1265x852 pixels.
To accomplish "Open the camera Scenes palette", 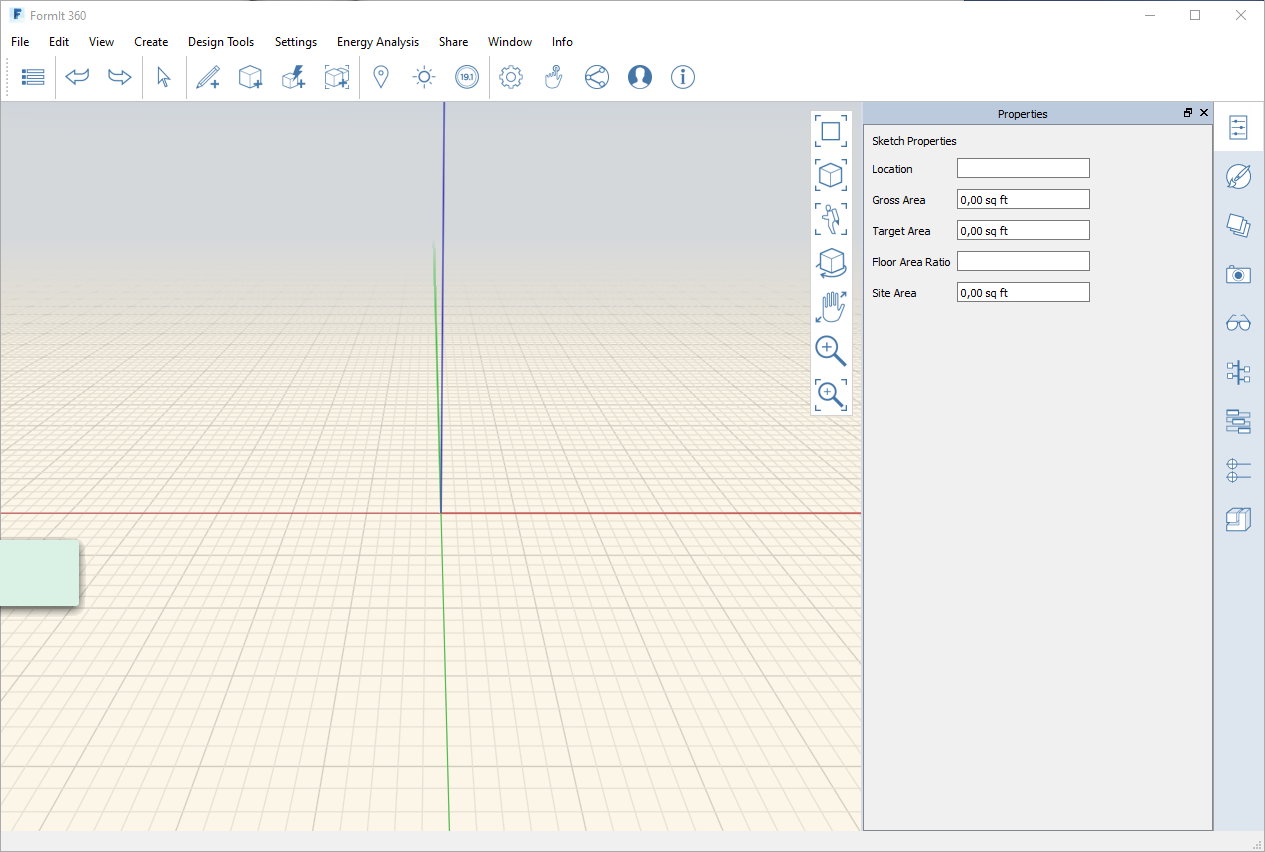I will [x=1239, y=274].
